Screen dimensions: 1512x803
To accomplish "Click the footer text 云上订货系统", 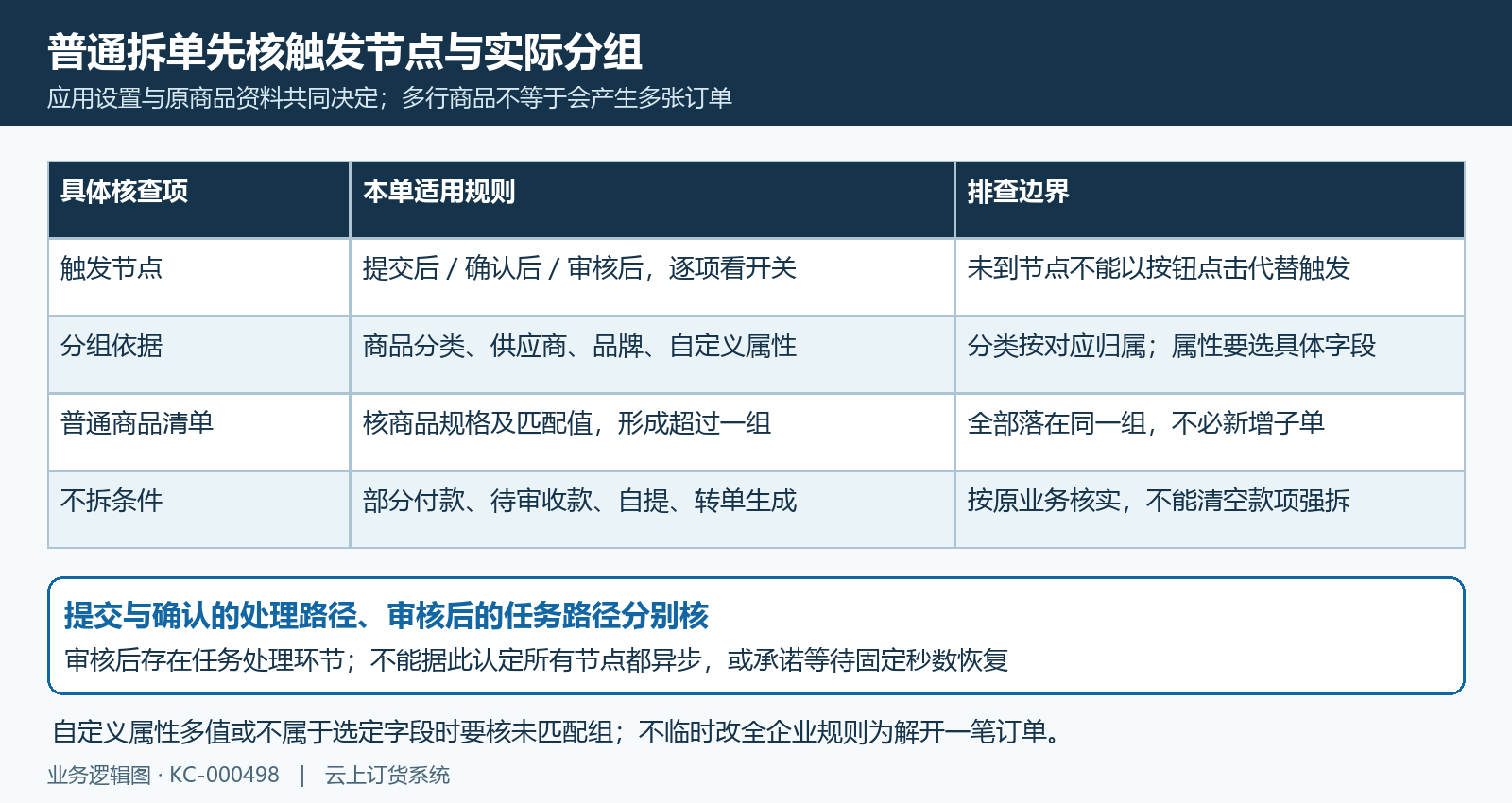I will [387, 776].
